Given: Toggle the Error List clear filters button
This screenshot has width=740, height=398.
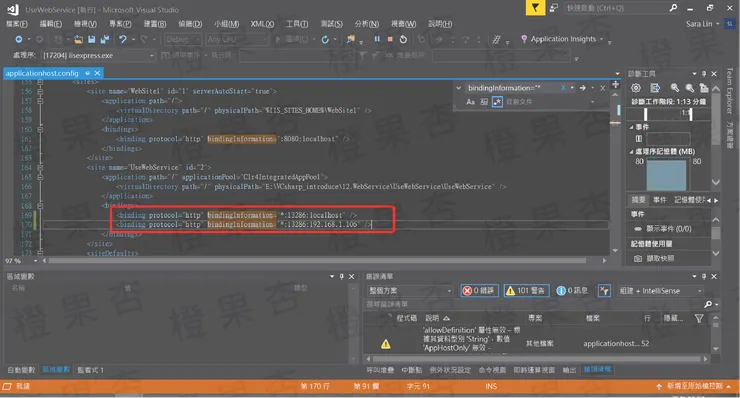Looking at the screenshot, I should pos(604,291).
